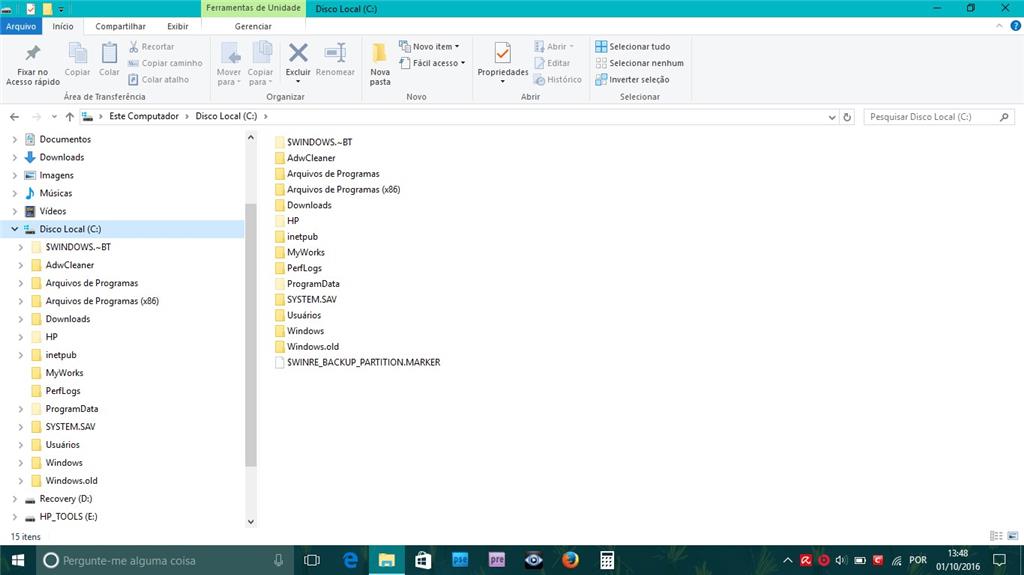Switch to Início tab
The height and width of the screenshot is (575, 1024).
click(x=63, y=26)
